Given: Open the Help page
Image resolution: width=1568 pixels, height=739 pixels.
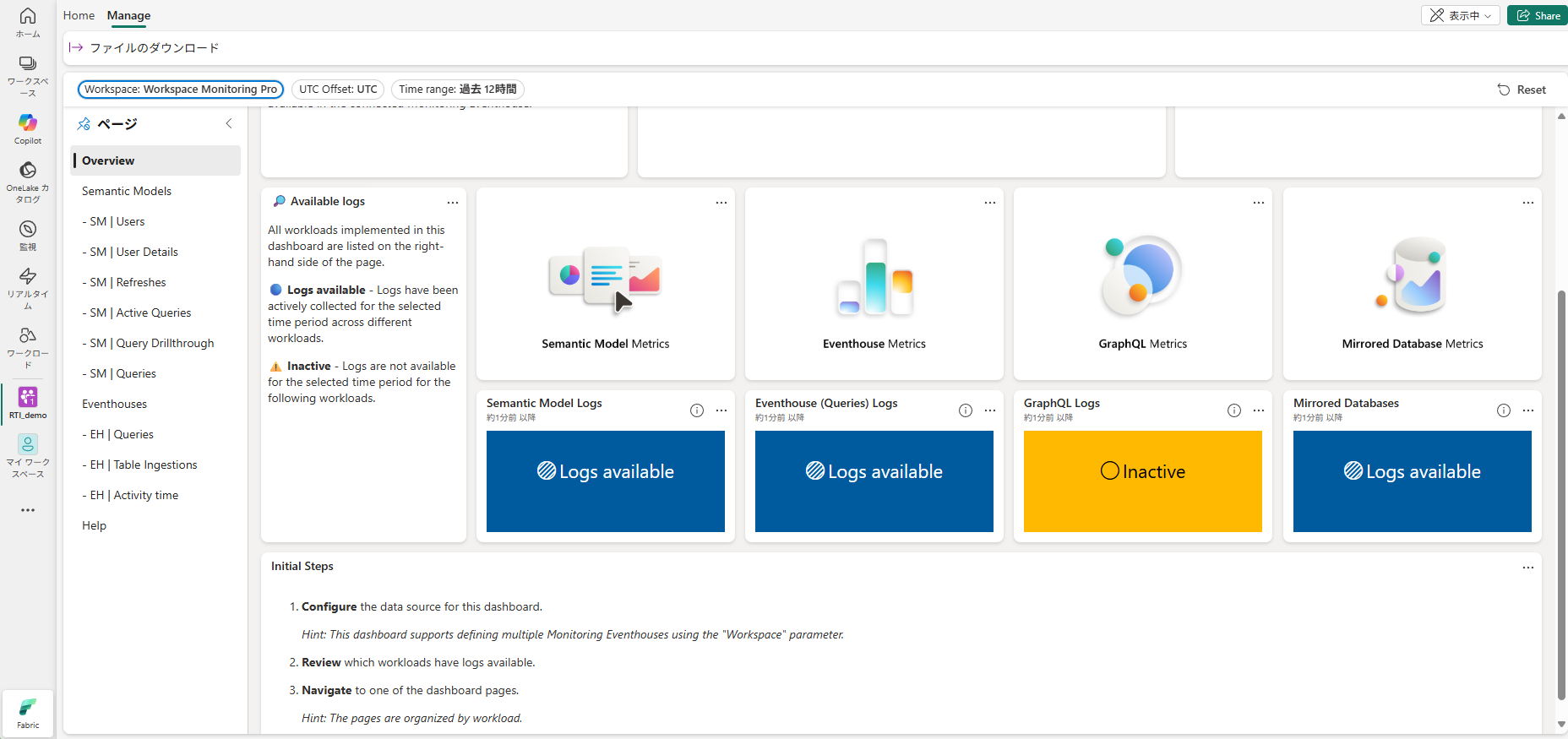Looking at the screenshot, I should pyautogui.click(x=155, y=525).
